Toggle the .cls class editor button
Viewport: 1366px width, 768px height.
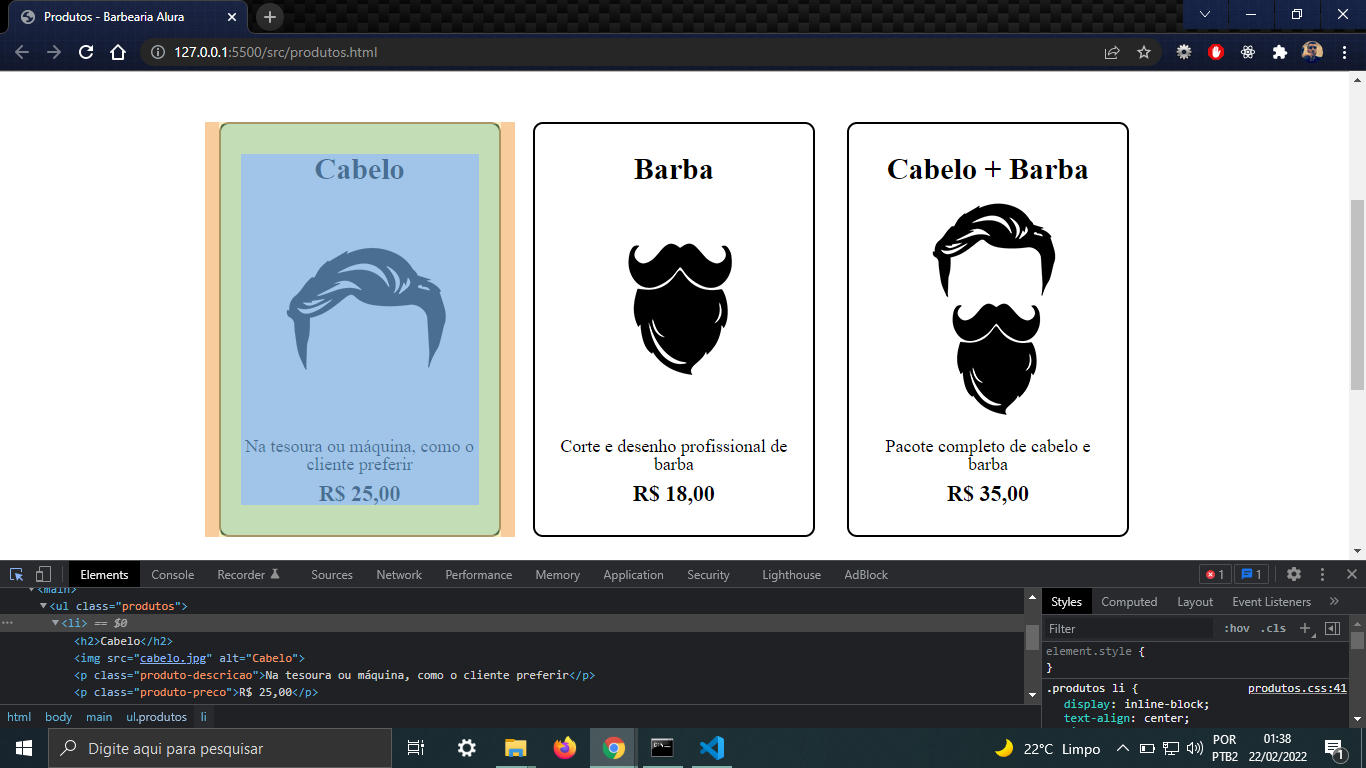point(1273,628)
